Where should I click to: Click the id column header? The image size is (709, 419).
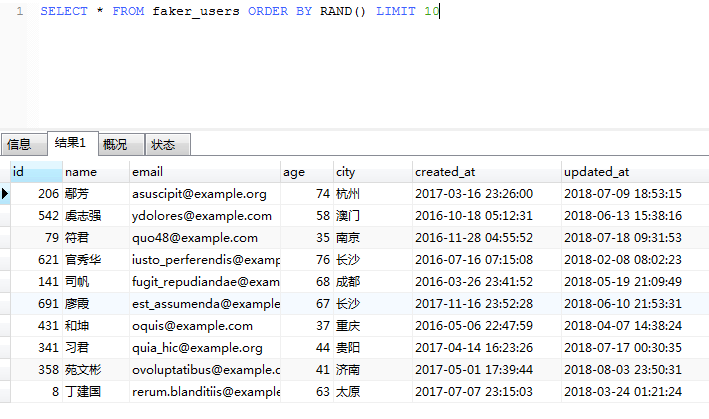tap(37, 172)
